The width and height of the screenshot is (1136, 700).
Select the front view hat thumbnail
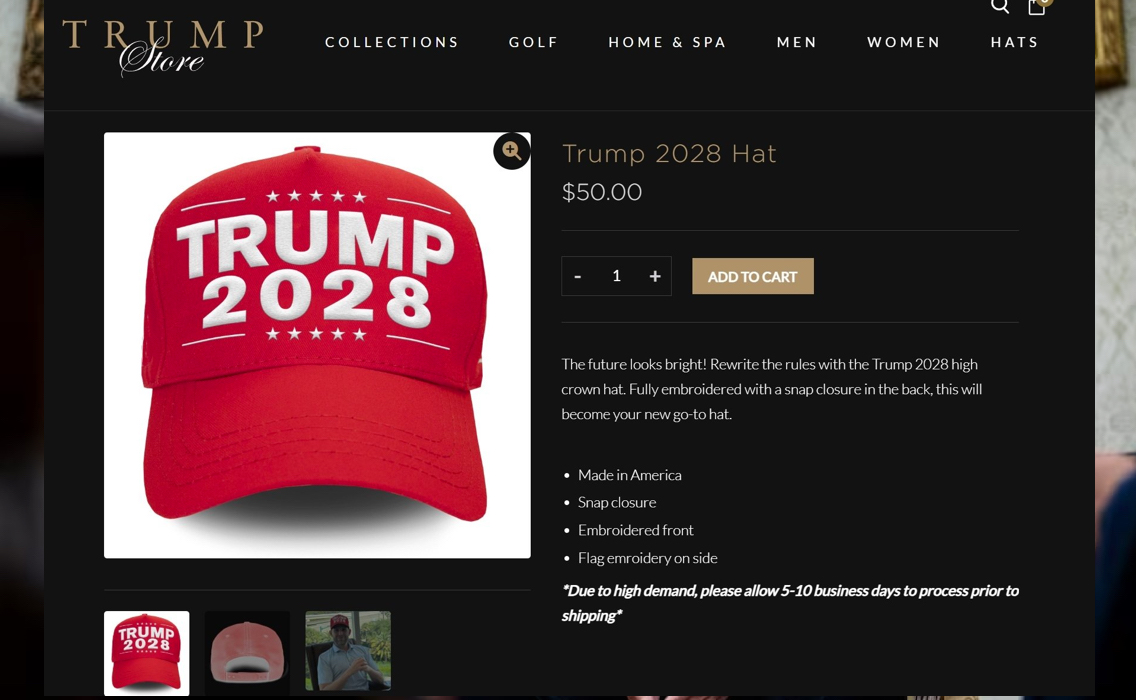tap(146, 653)
